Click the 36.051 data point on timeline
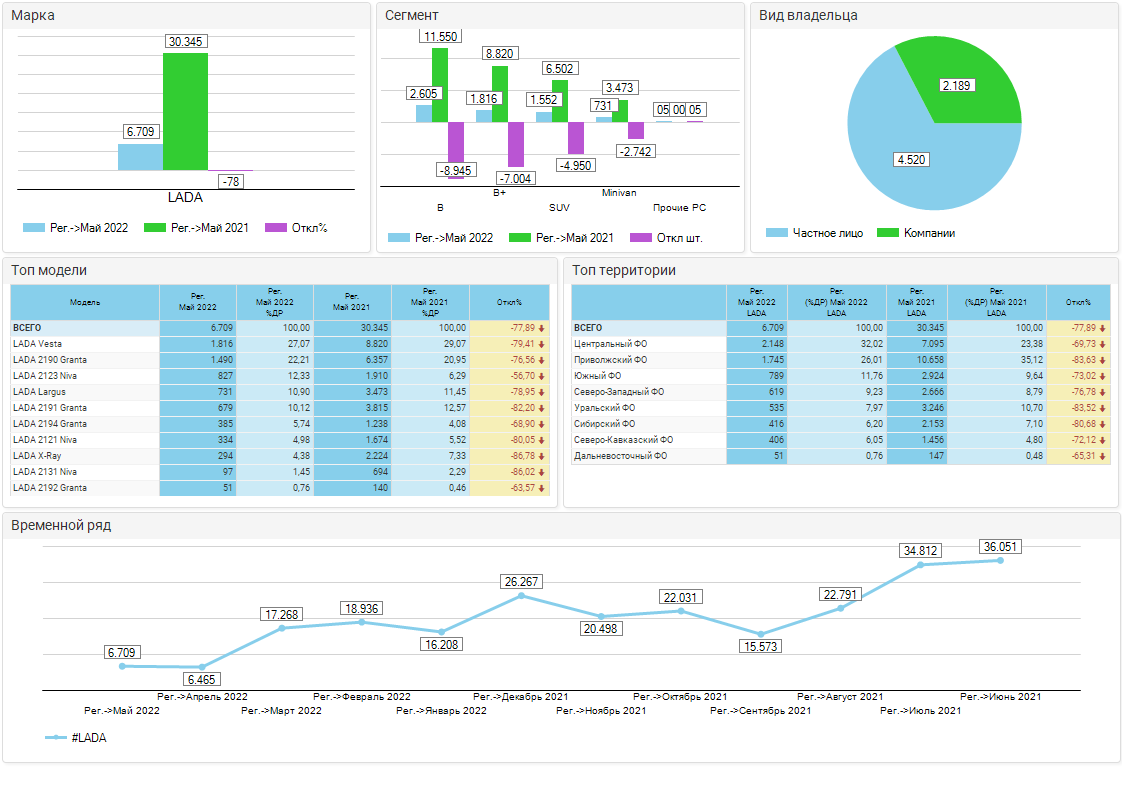 (1000, 560)
